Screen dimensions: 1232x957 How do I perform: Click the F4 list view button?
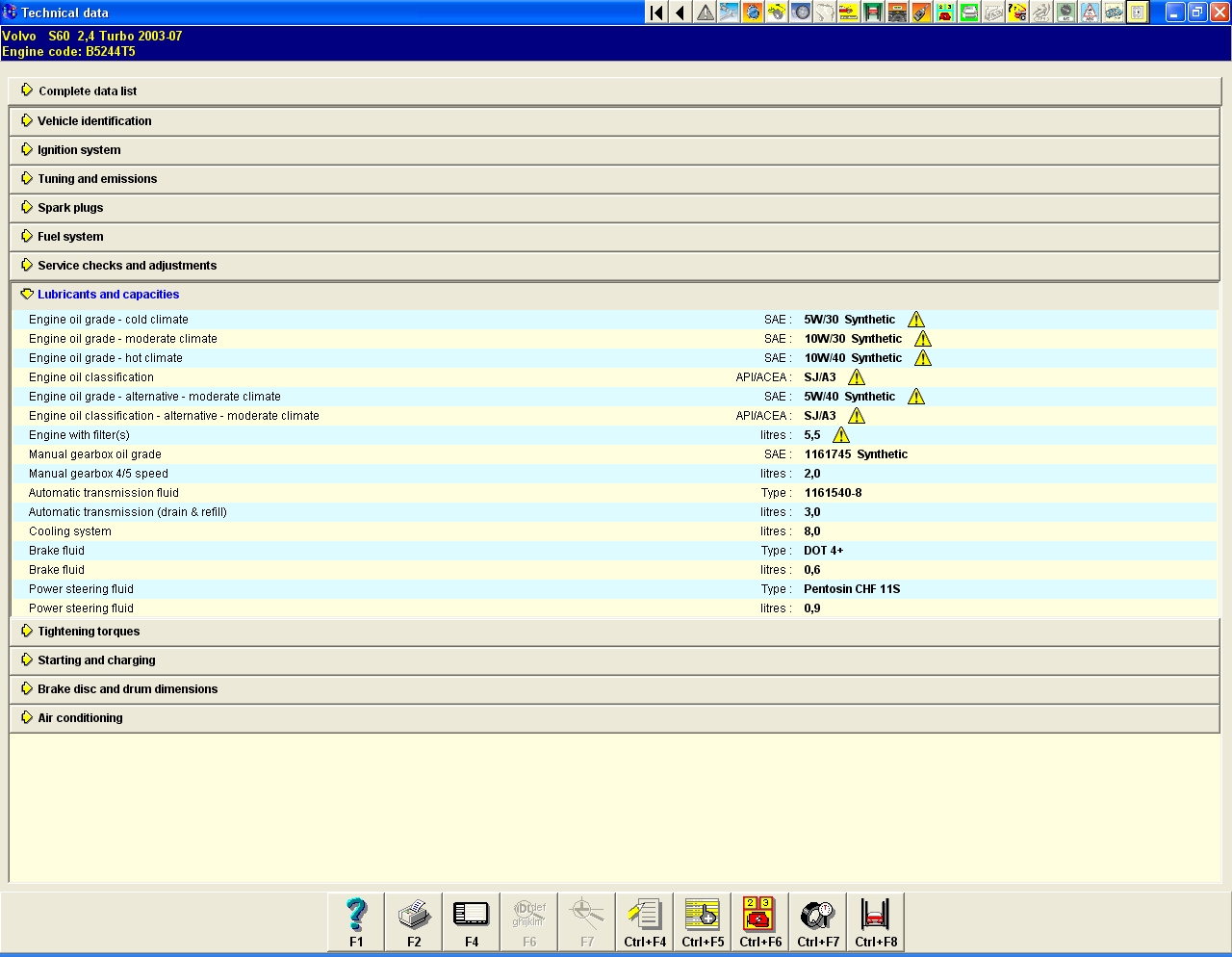(x=472, y=921)
